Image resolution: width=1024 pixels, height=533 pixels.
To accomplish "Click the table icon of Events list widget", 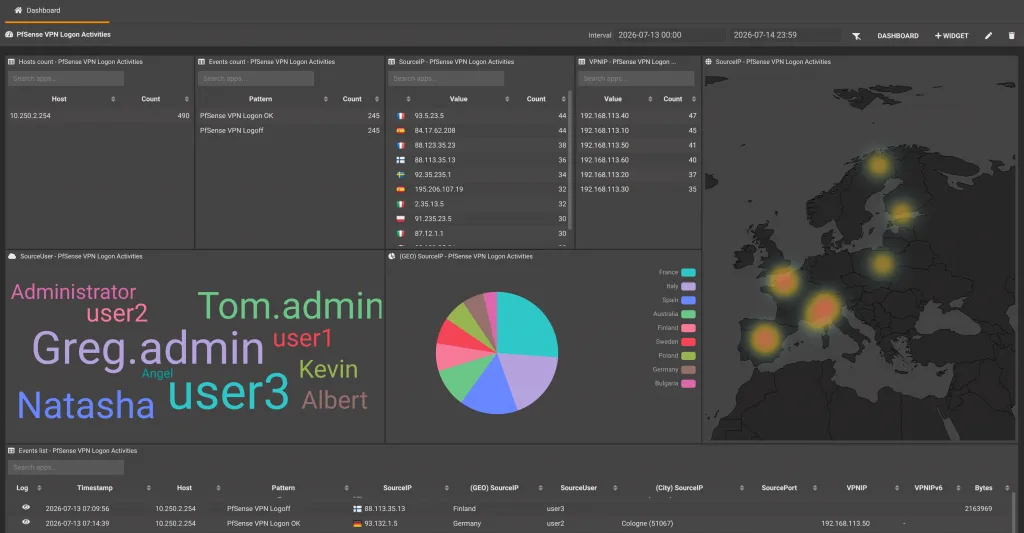I will click(x=11, y=451).
